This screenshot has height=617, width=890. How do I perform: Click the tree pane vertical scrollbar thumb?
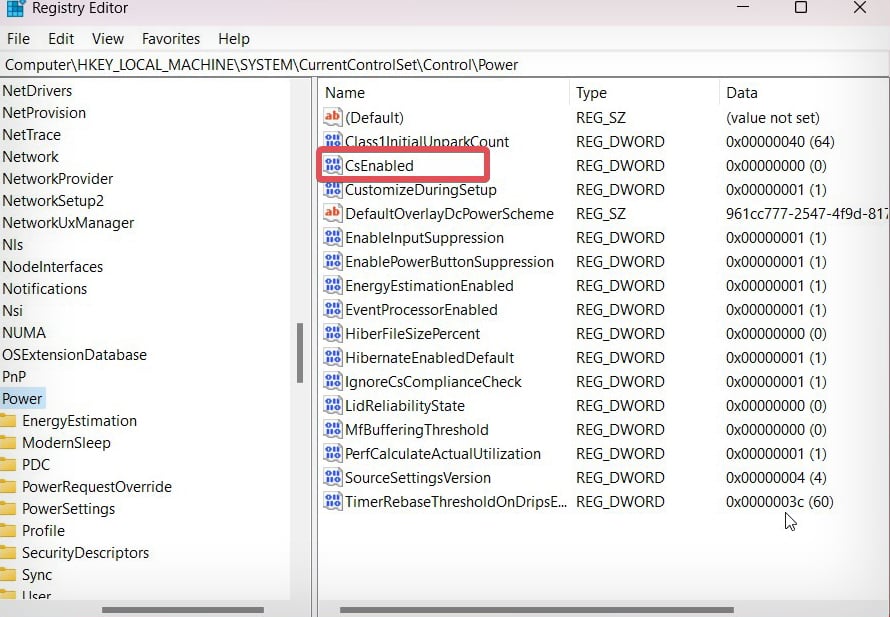300,352
